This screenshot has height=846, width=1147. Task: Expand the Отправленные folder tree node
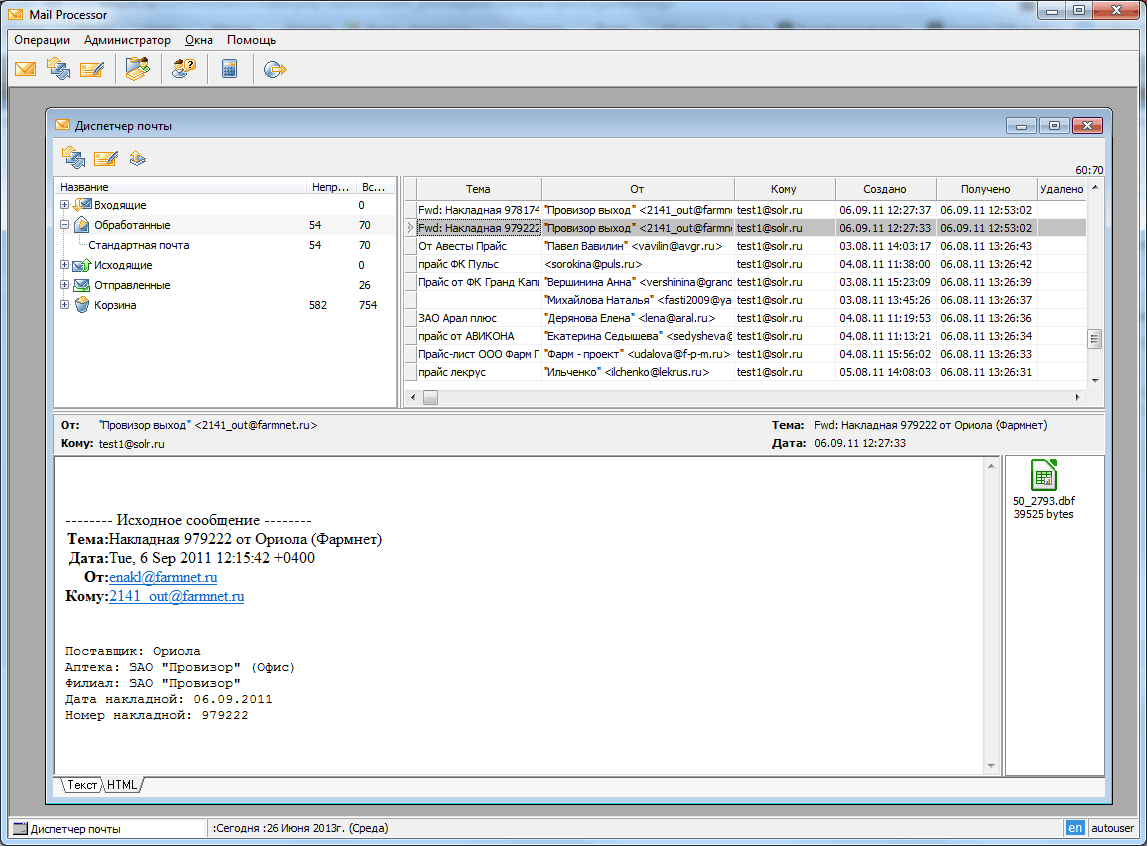point(64,285)
